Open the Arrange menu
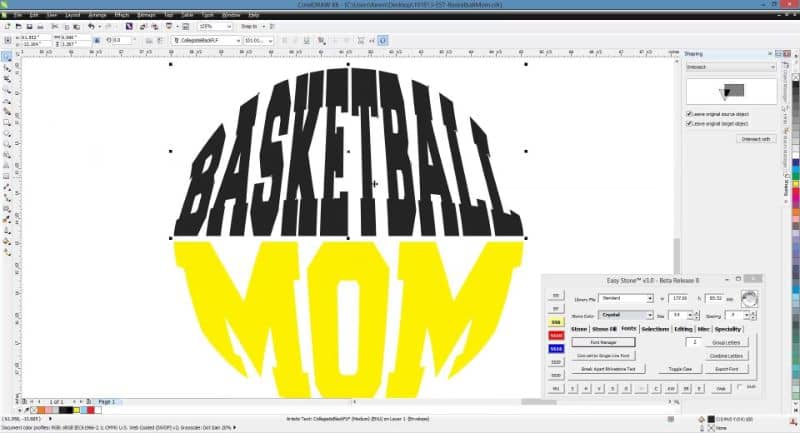The width and height of the screenshot is (800, 433). point(97,15)
